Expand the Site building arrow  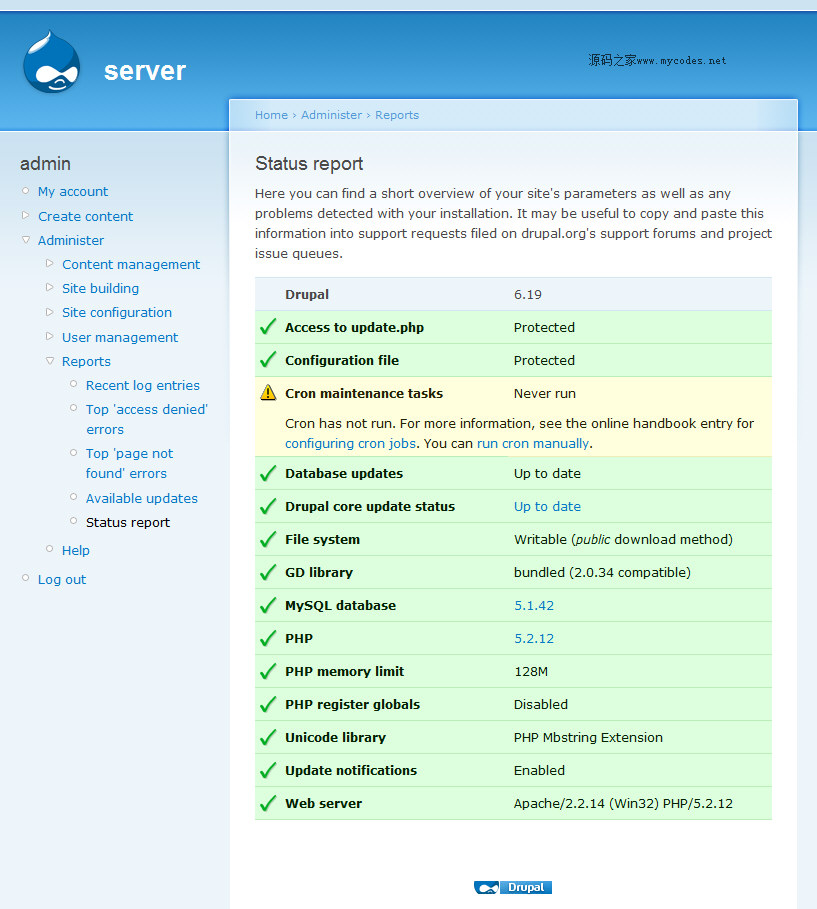tap(49, 287)
